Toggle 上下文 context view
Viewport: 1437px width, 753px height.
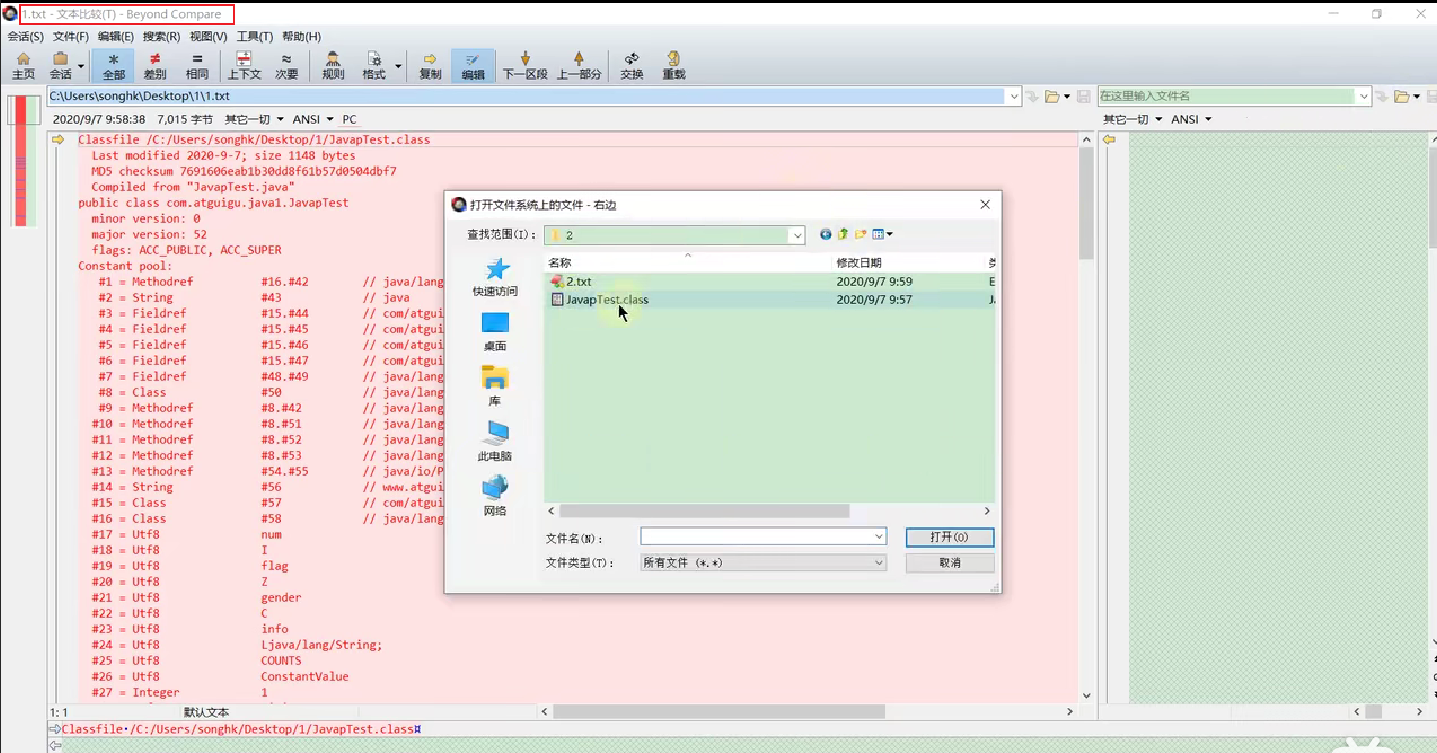tap(244, 66)
